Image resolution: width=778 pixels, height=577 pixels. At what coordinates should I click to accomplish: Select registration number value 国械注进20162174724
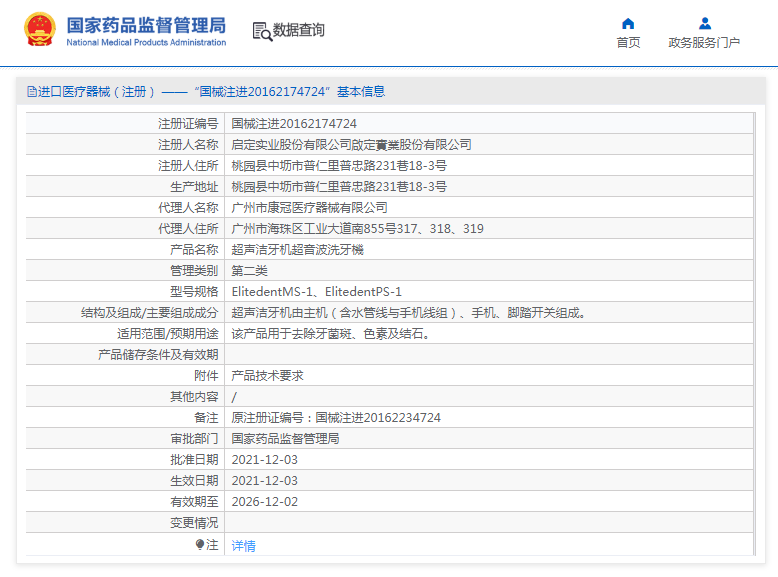294,124
